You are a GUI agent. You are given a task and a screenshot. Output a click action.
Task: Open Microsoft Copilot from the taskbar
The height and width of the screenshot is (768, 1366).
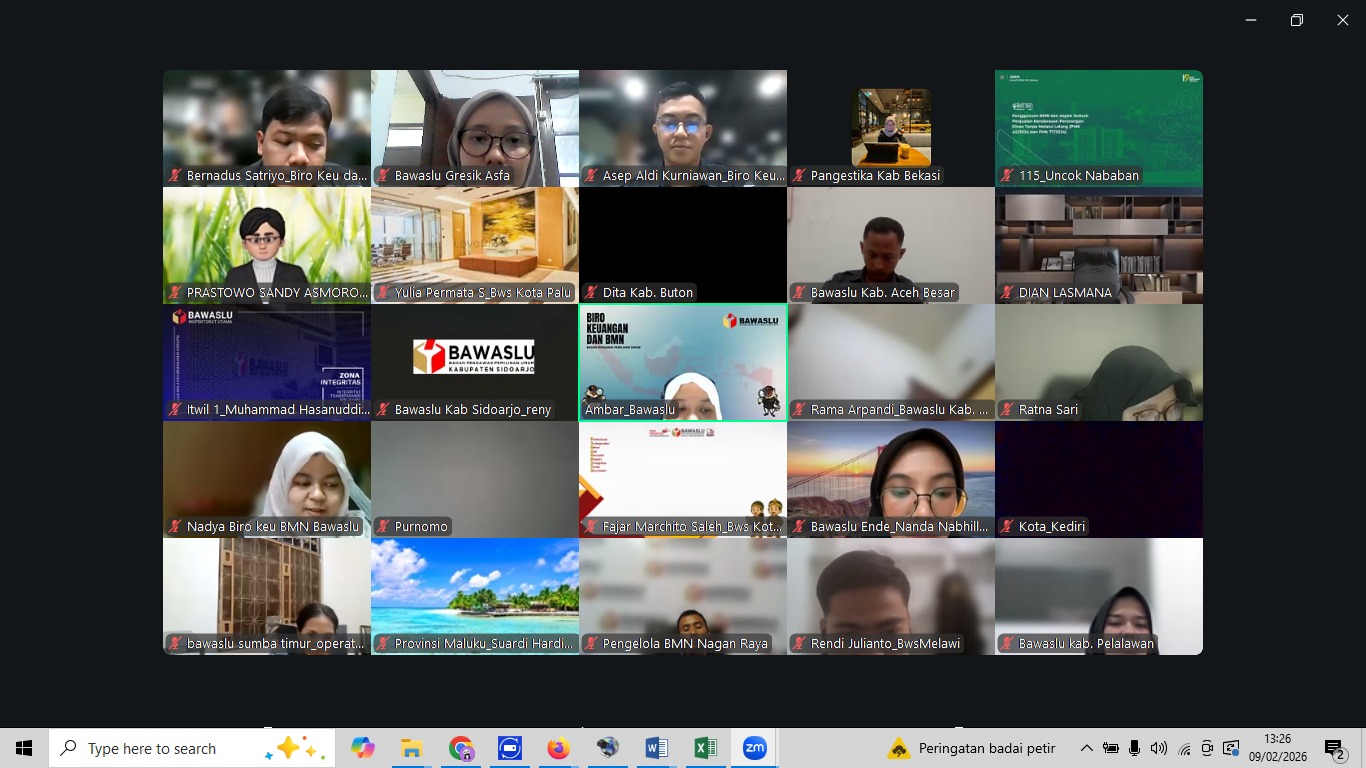pos(363,748)
